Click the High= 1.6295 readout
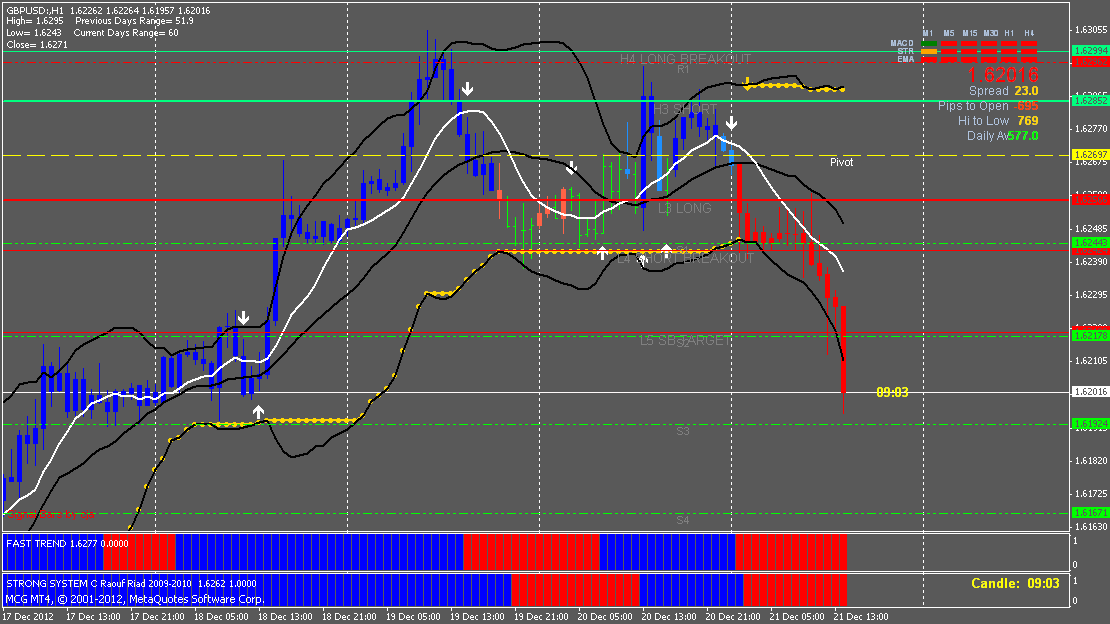The image size is (1110, 624). [35, 21]
